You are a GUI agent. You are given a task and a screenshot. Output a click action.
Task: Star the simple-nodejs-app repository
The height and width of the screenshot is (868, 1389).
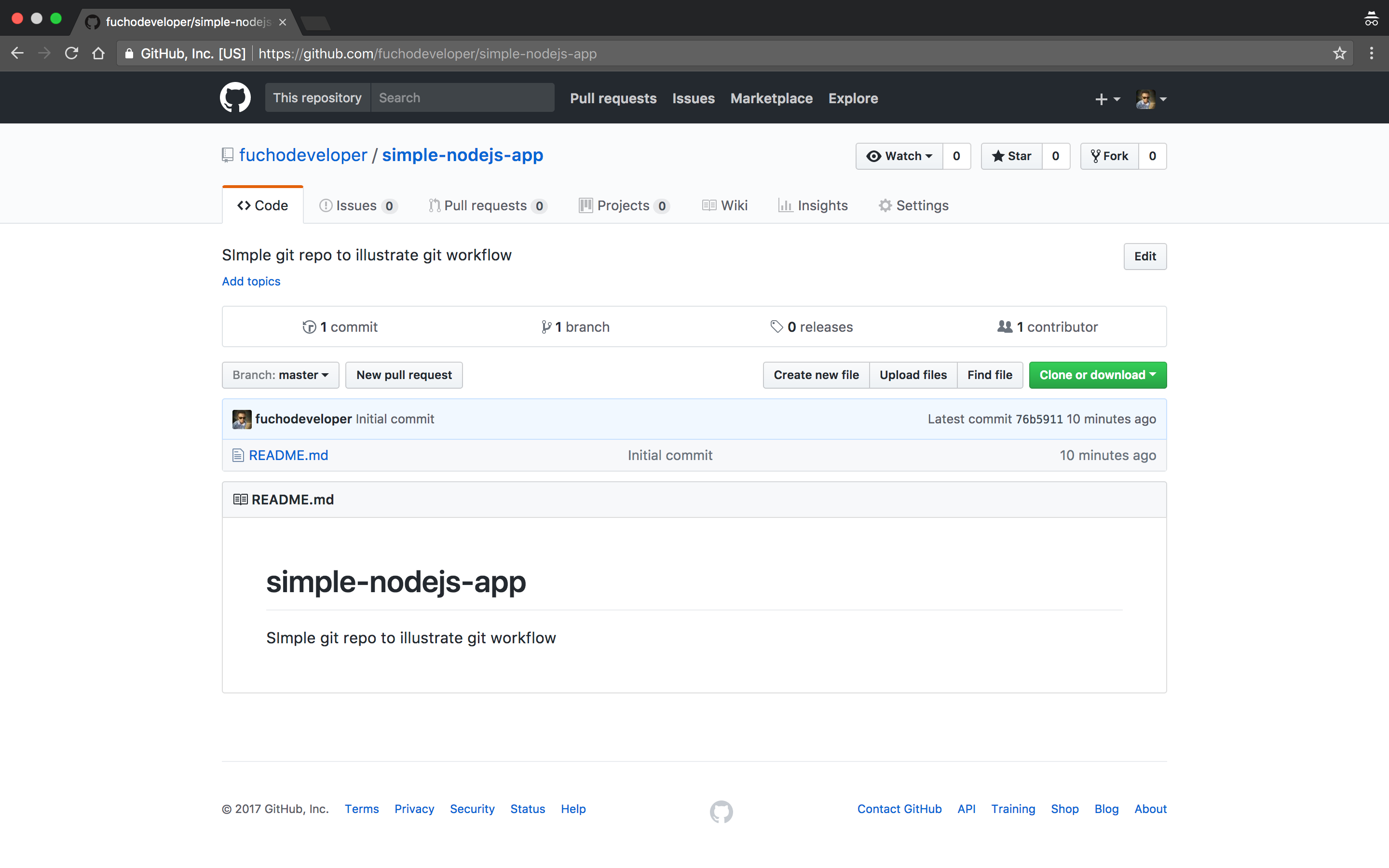click(x=1011, y=156)
